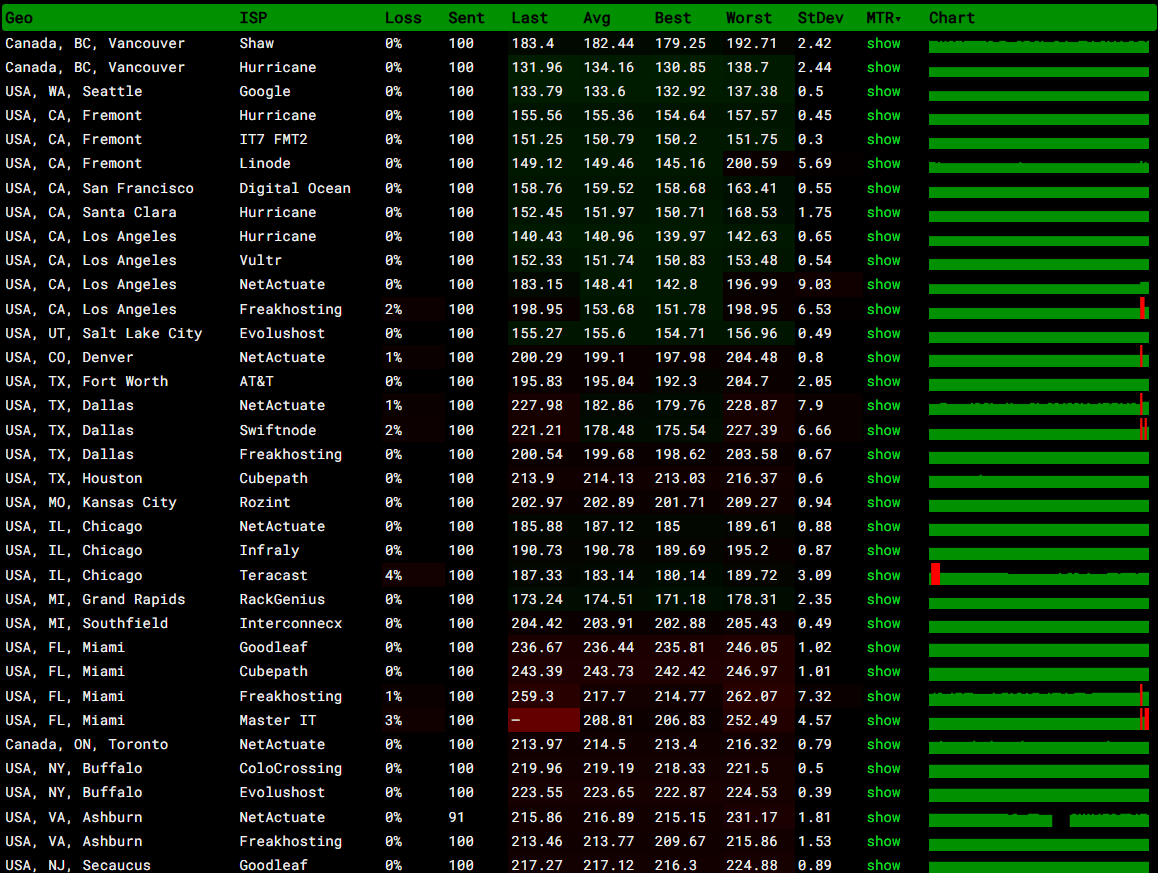Sort by the ISP column header
The width and height of the screenshot is (1158, 873).
coord(253,18)
